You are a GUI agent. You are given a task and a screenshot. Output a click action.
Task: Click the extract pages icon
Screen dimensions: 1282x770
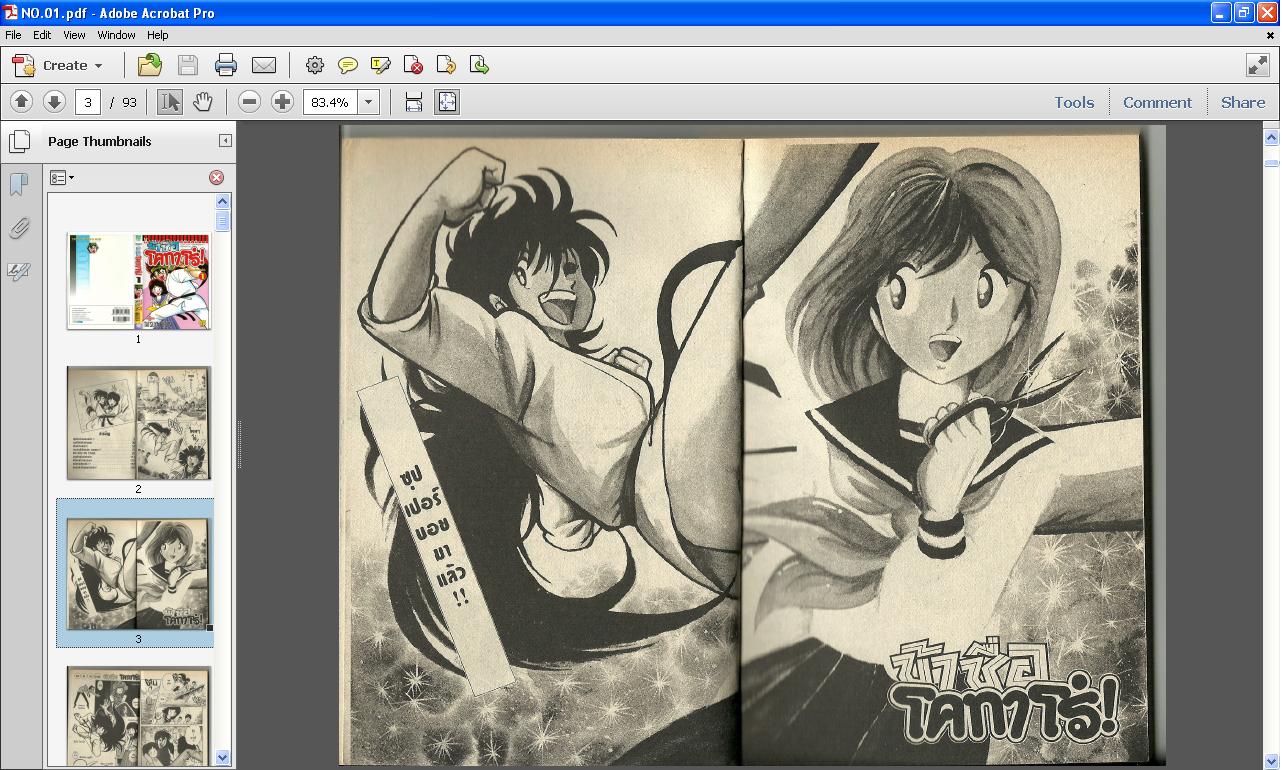479,65
